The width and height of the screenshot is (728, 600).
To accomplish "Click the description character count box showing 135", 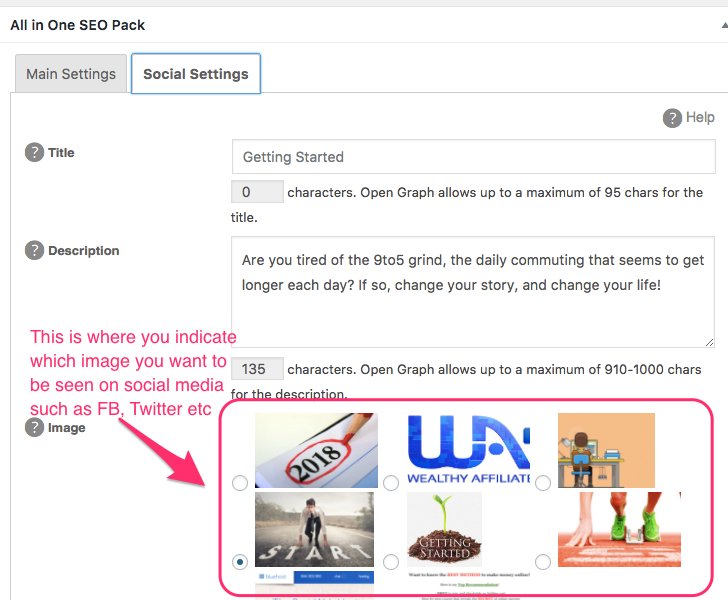I will [x=257, y=369].
